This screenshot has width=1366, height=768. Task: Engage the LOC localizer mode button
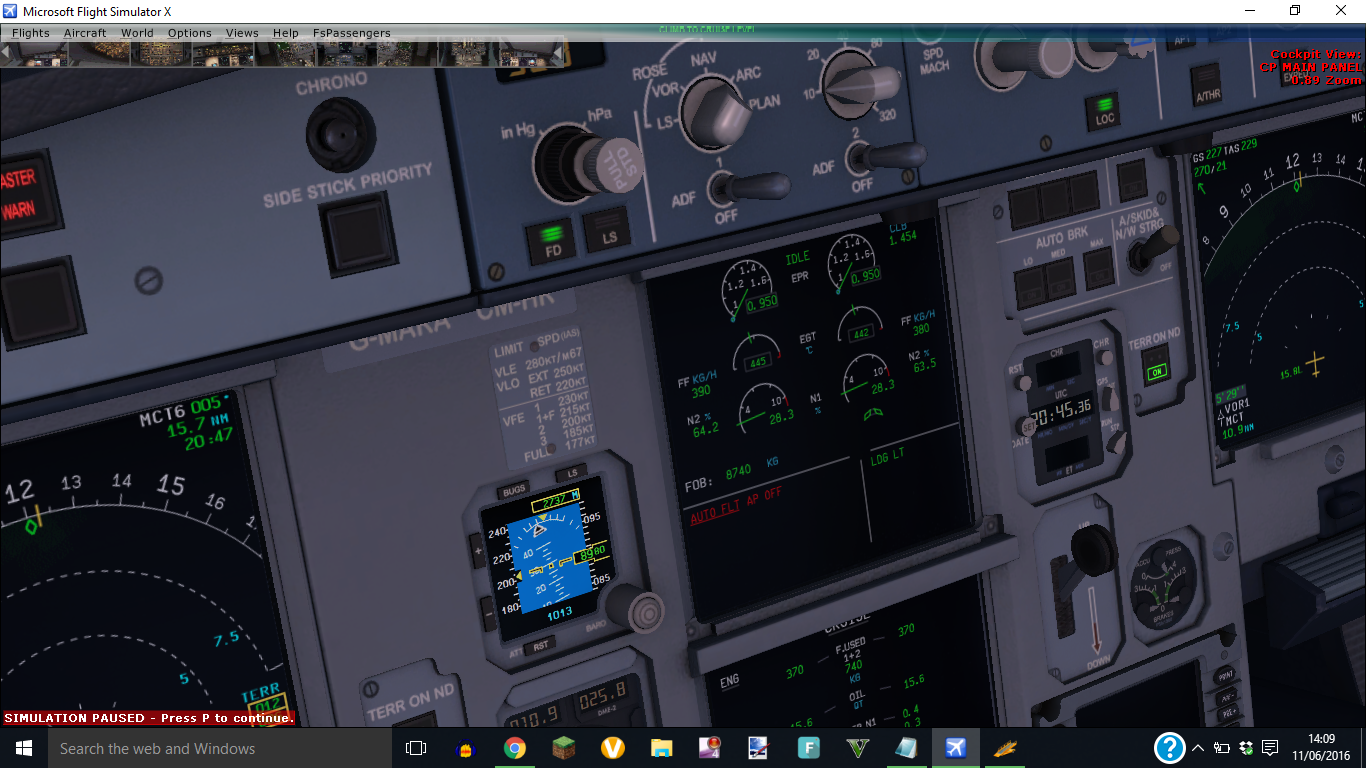click(x=1105, y=113)
